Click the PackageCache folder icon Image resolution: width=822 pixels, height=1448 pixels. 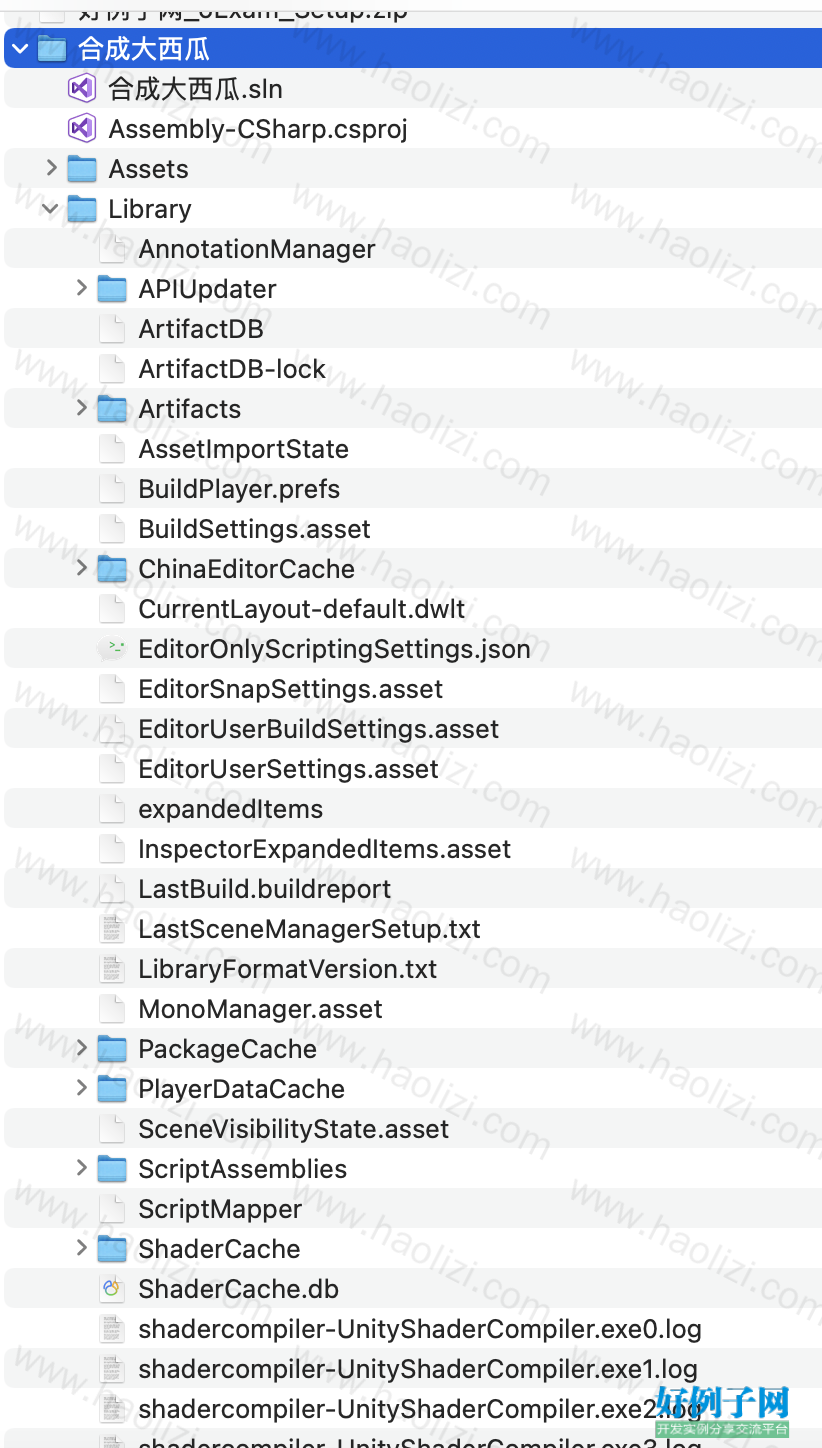(112, 1049)
